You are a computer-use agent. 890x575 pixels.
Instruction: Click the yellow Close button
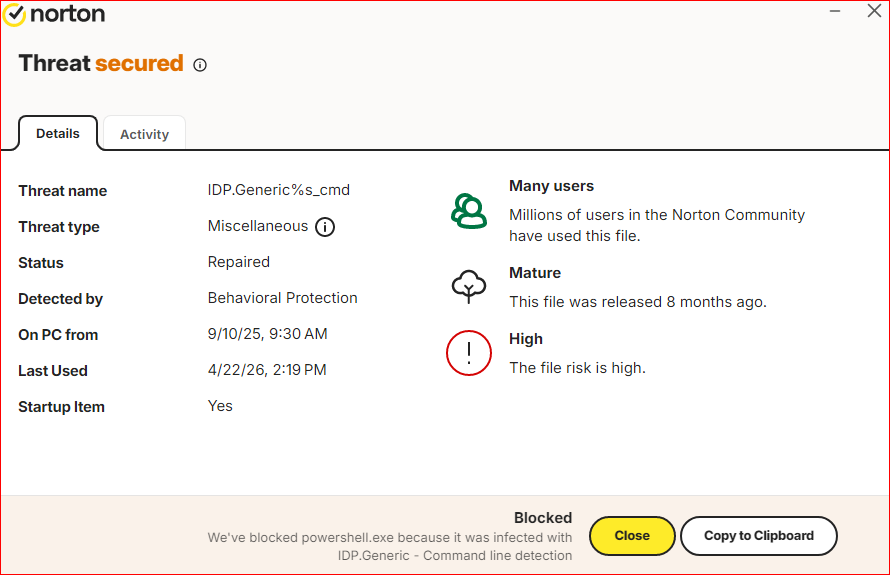coord(632,536)
